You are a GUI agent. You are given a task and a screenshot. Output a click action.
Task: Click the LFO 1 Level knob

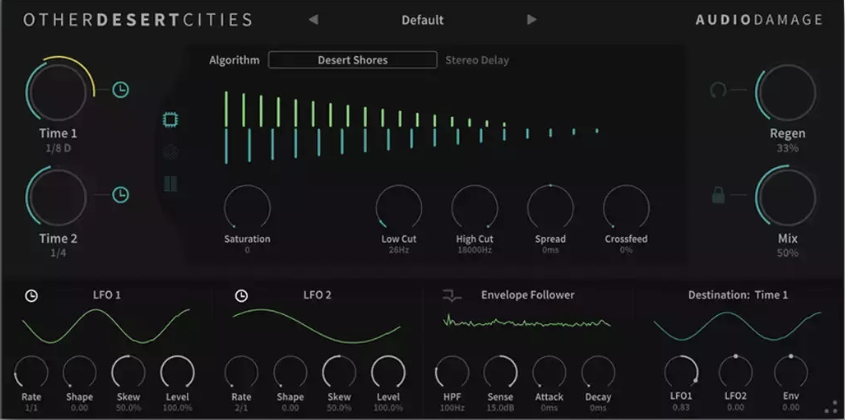pos(177,372)
